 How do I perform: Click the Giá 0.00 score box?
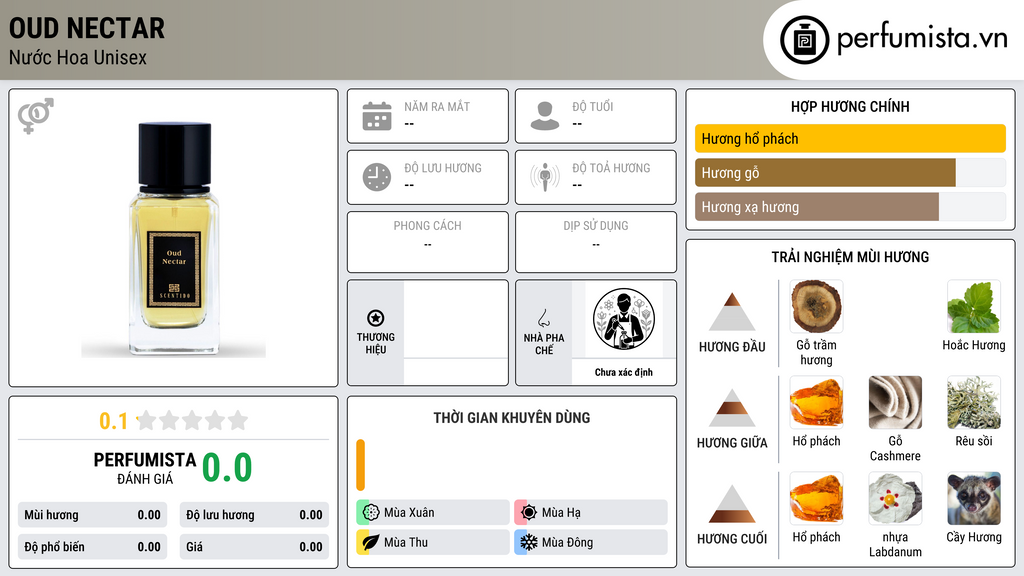(254, 547)
